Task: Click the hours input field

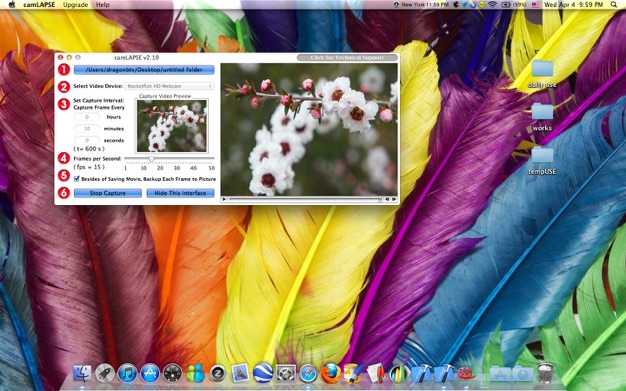Action: [87, 117]
